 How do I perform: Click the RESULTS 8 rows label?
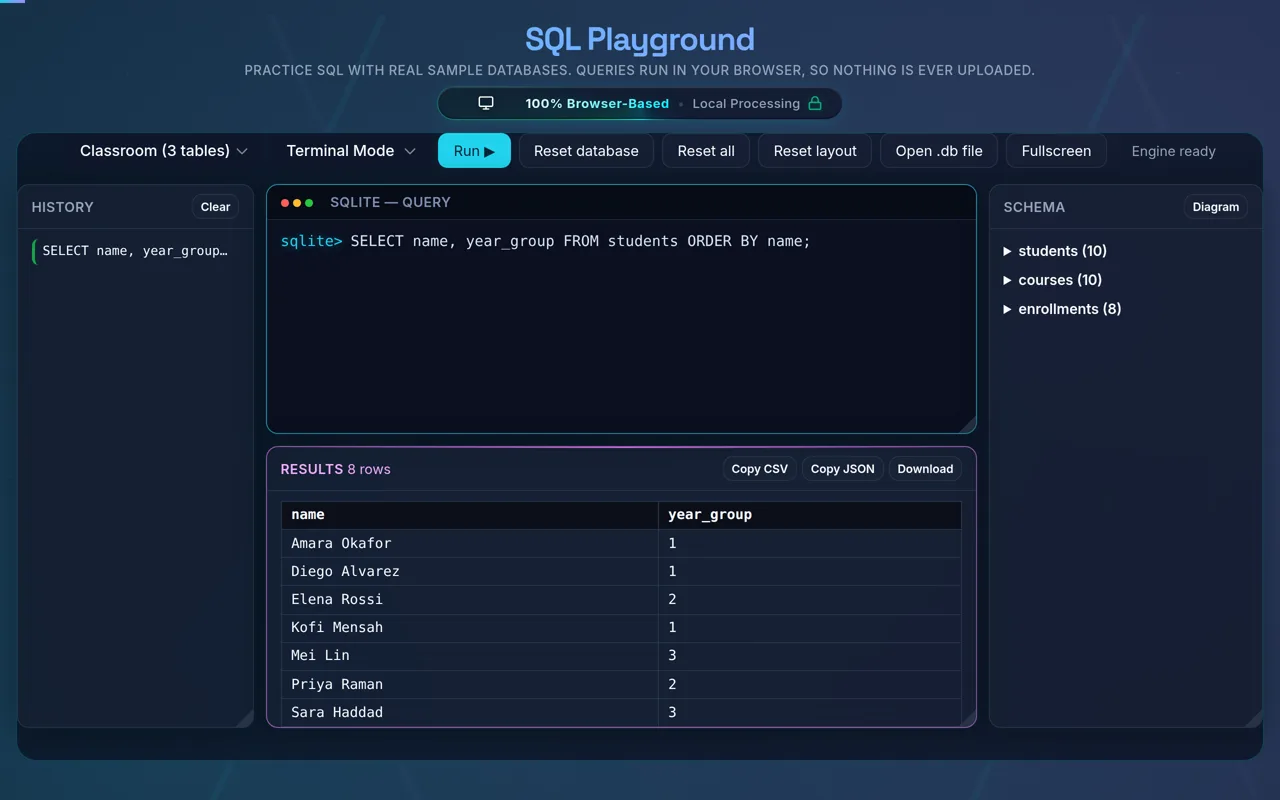tap(335, 469)
